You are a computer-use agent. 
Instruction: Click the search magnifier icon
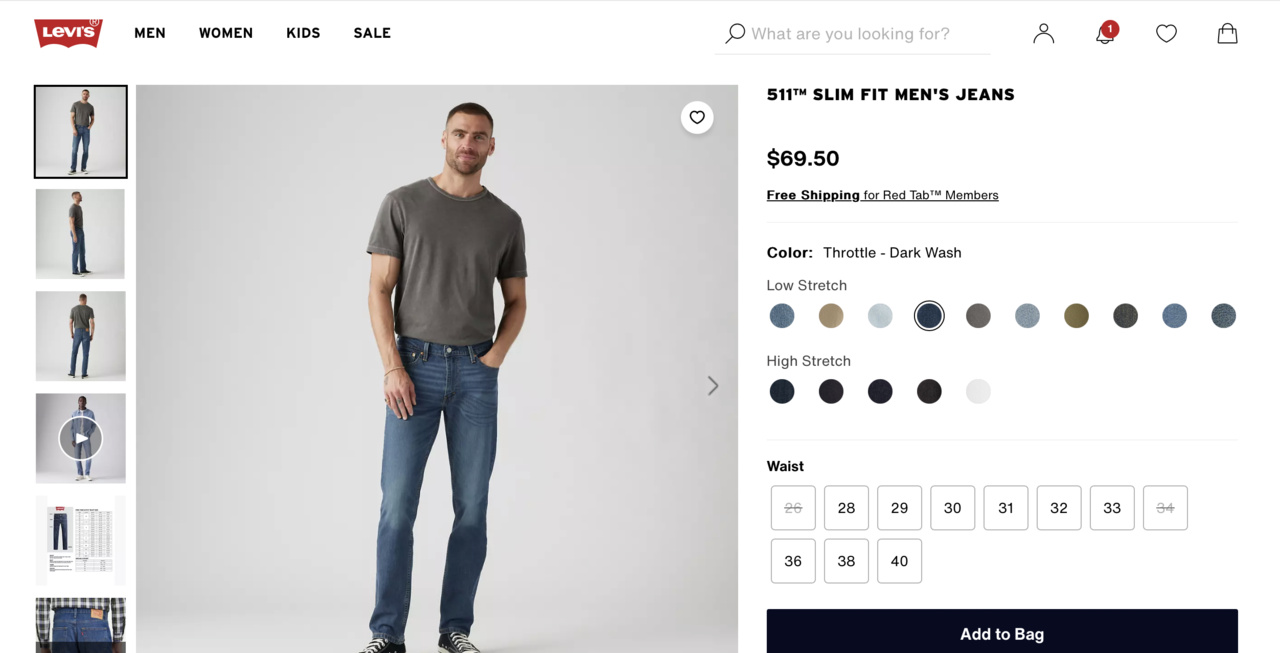click(x=735, y=33)
